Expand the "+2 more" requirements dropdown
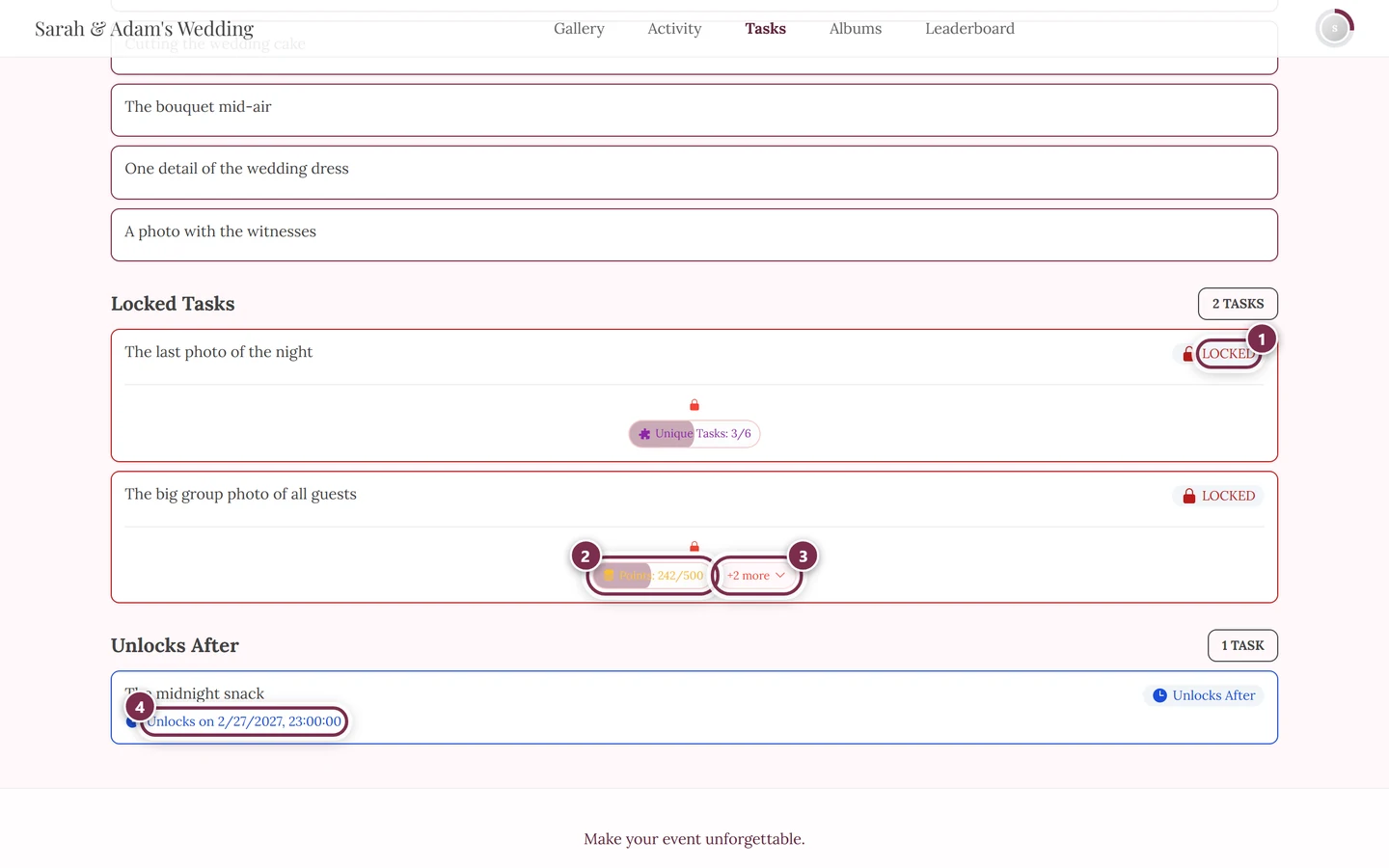 756,576
